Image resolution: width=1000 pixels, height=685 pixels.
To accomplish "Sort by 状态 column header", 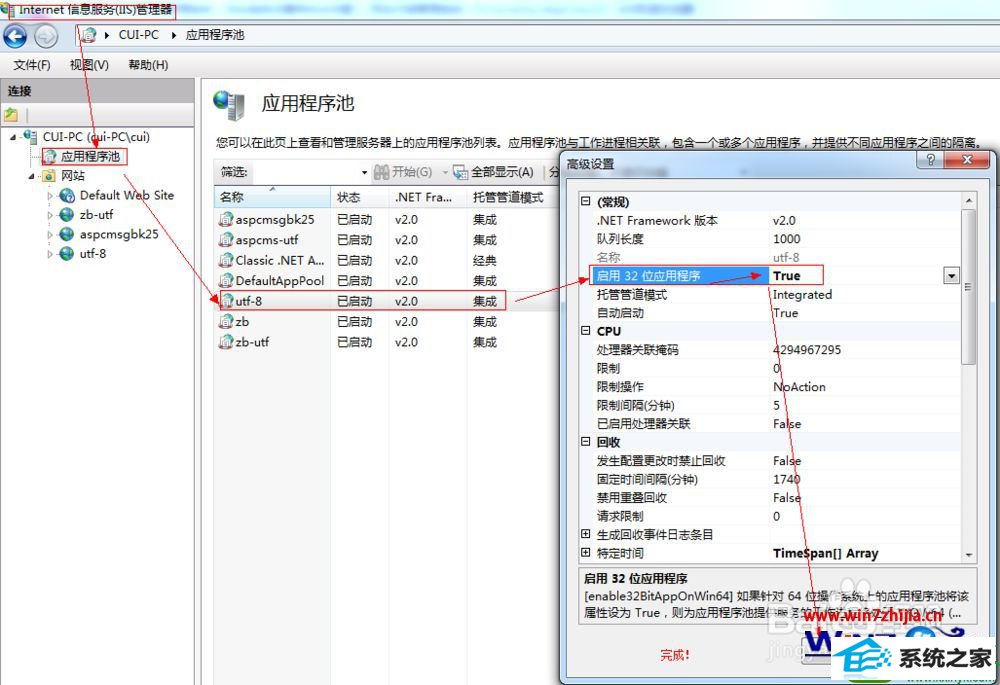I will click(360, 197).
